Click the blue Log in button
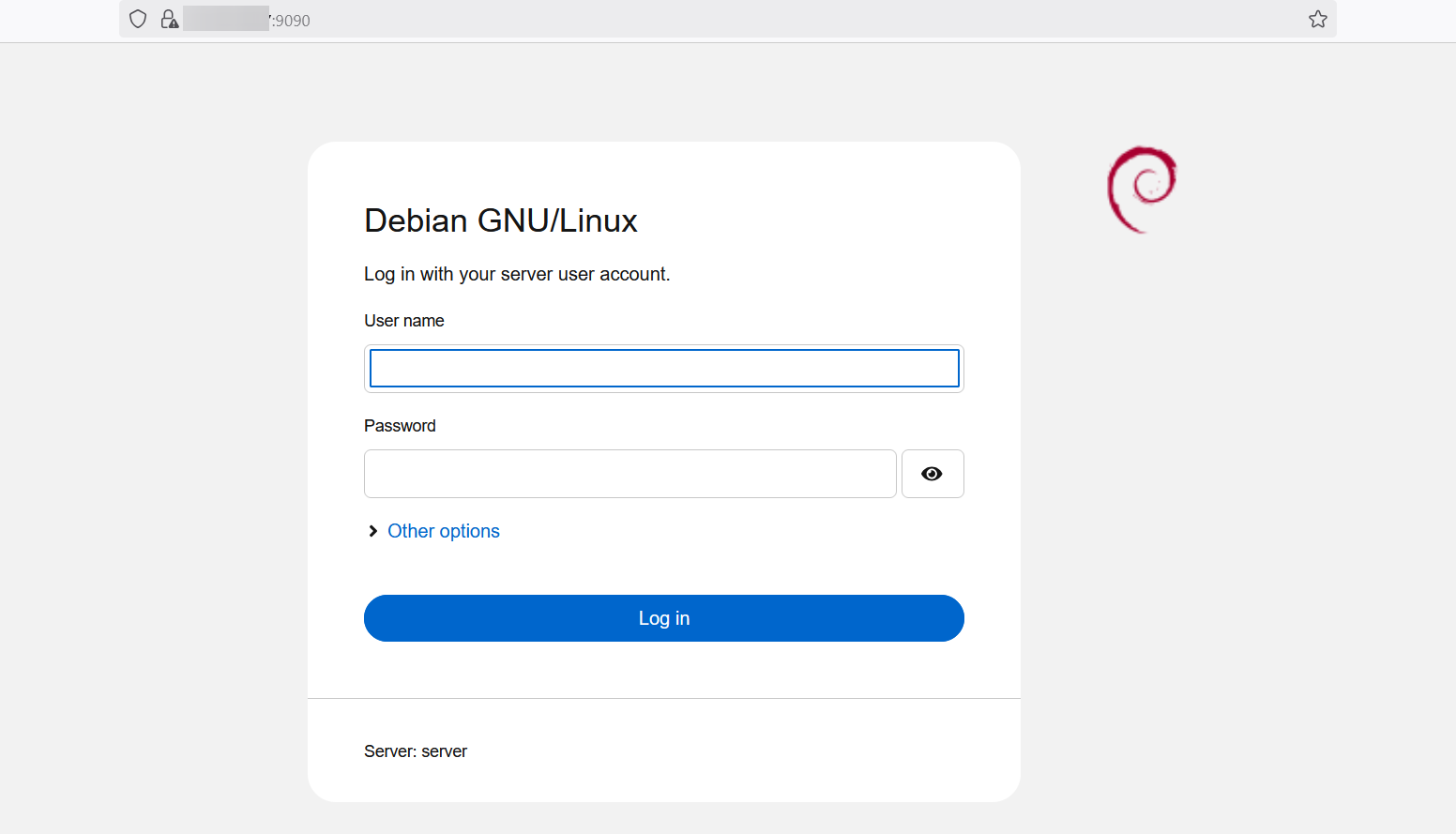This screenshot has width=1456, height=834. point(664,618)
